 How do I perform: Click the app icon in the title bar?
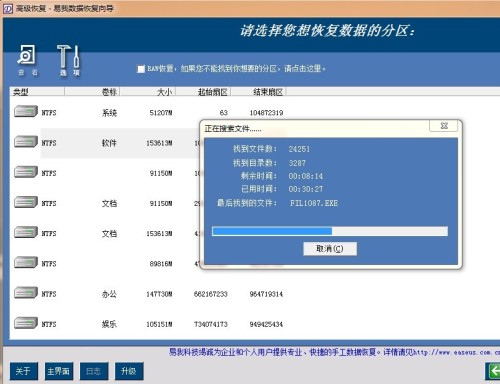click(x=7, y=8)
